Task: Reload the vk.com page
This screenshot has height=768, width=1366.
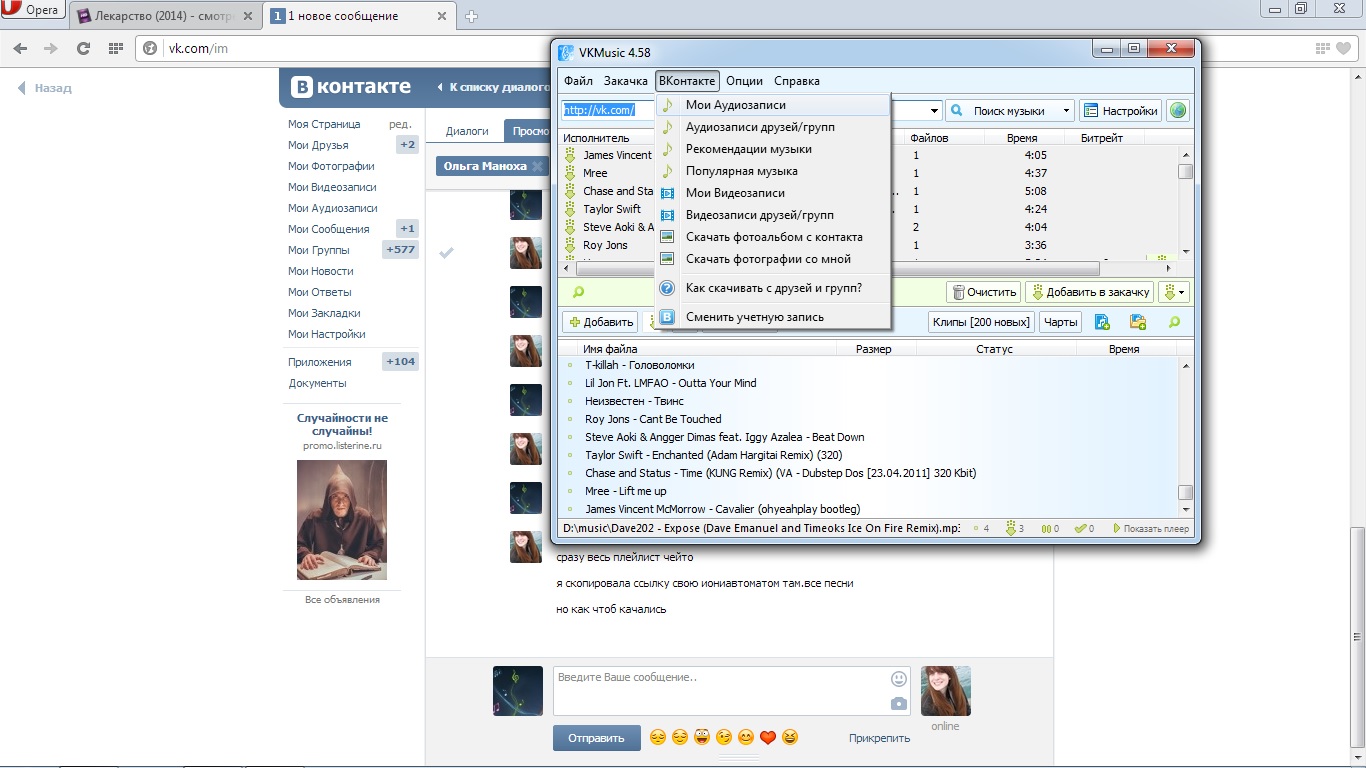Action: (83, 48)
